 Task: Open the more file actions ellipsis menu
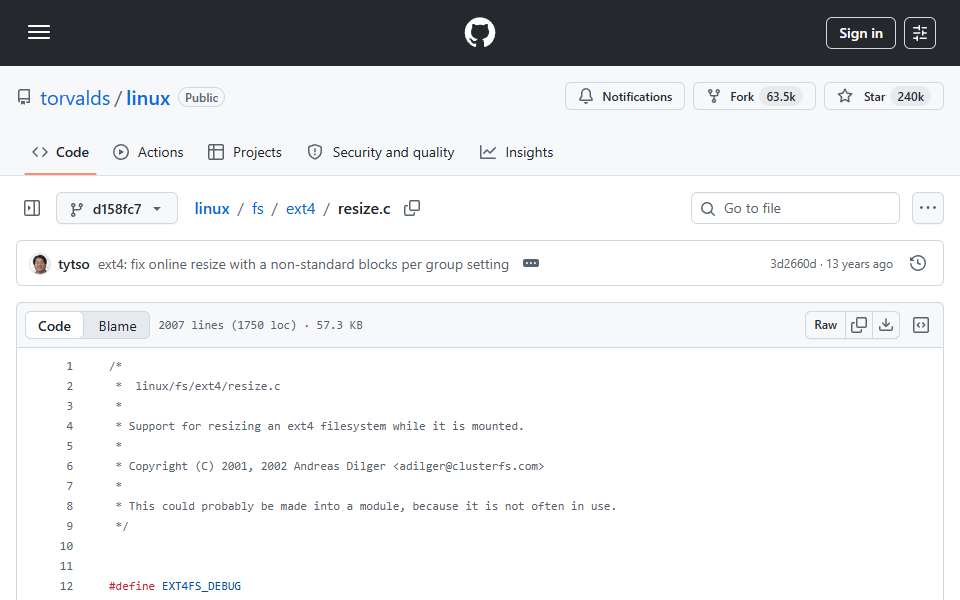[x=928, y=208]
